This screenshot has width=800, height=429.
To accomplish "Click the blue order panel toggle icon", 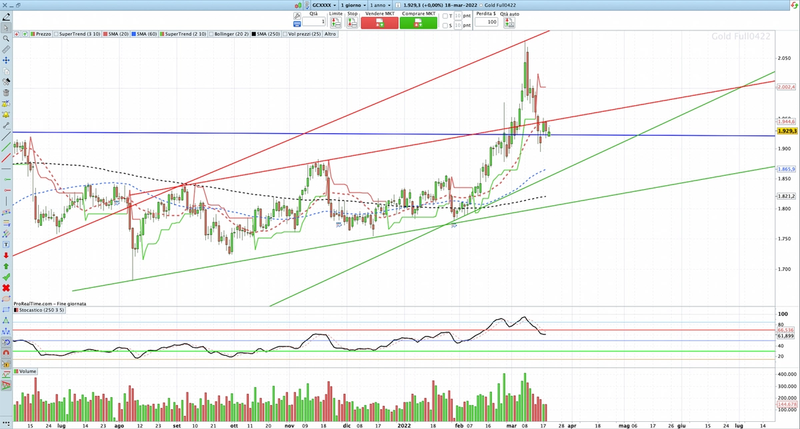I will (297, 24).
